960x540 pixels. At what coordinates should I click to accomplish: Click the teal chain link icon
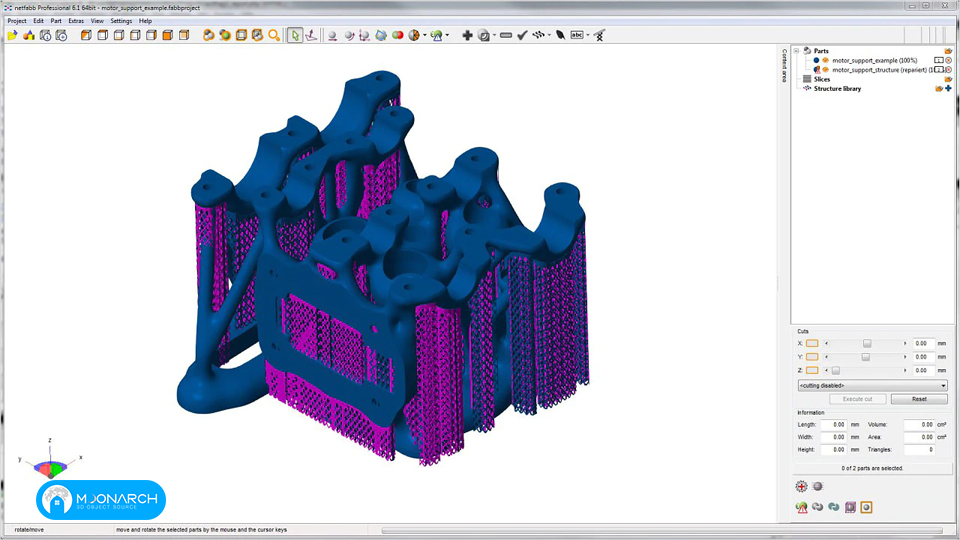pos(833,507)
